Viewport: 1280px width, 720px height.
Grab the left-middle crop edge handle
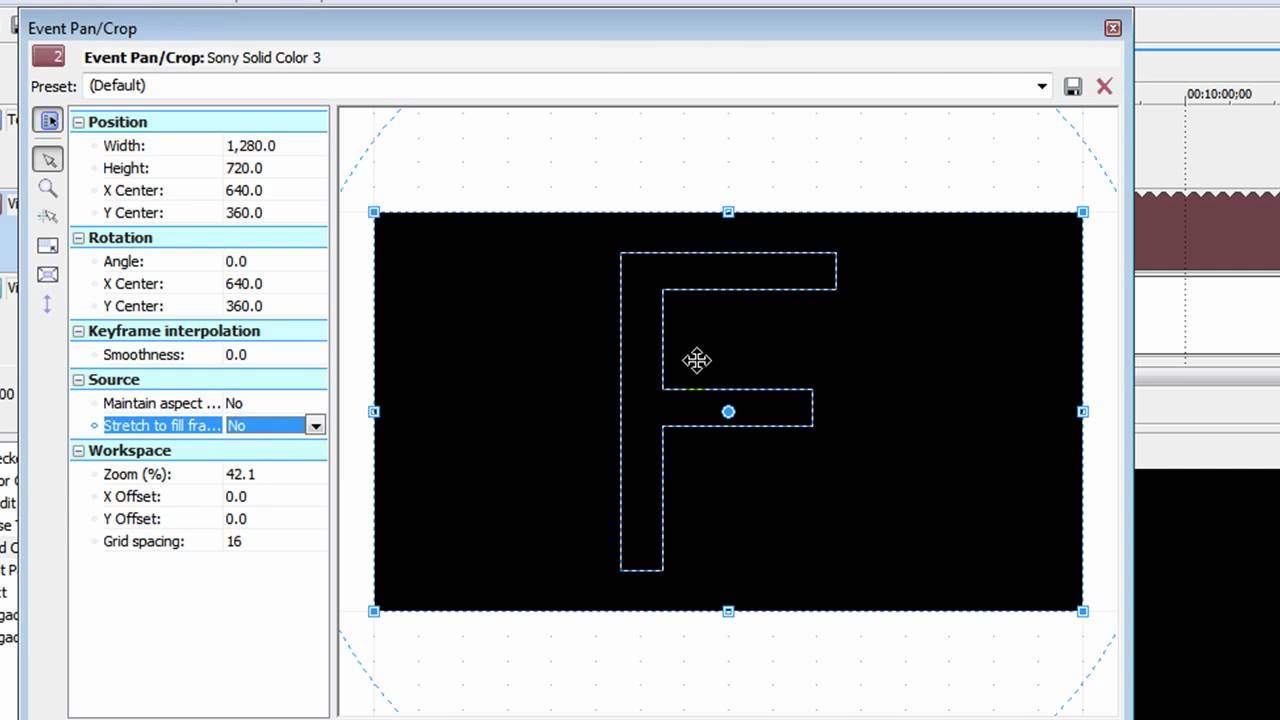click(x=374, y=411)
